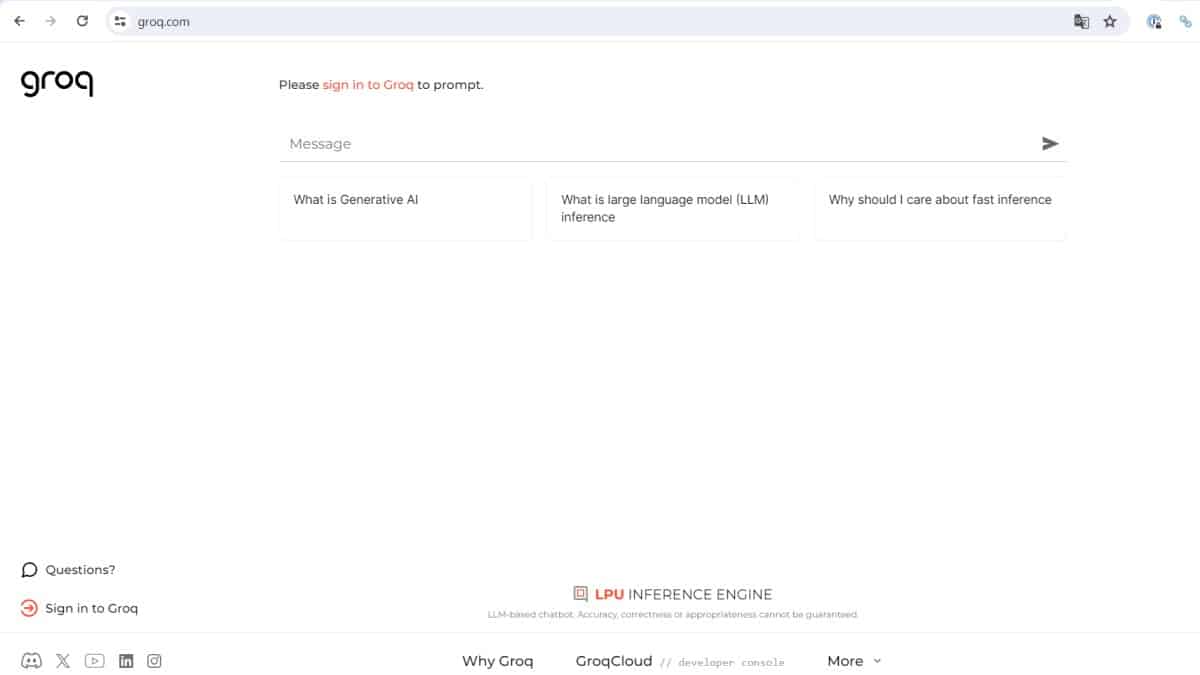The width and height of the screenshot is (1200, 675).
Task: Open Groq's YouTube channel icon
Action: coord(94,661)
